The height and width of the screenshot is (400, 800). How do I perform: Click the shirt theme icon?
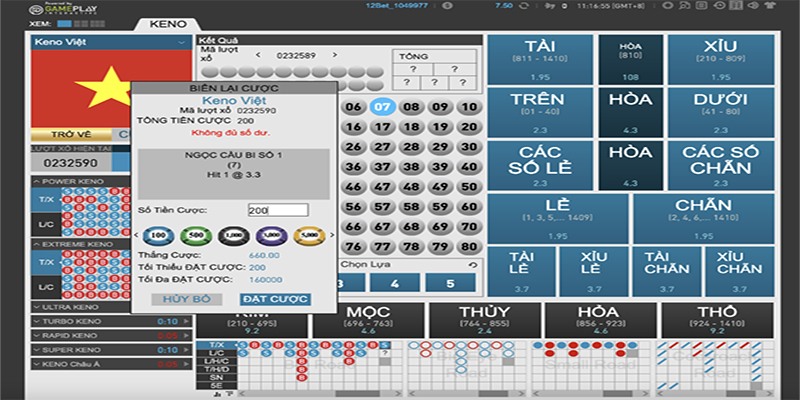point(770,6)
